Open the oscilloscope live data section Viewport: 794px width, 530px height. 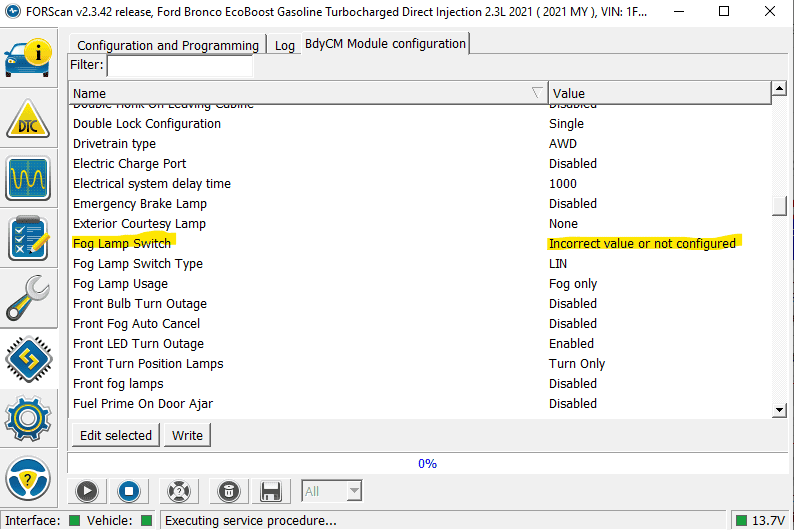(28, 178)
